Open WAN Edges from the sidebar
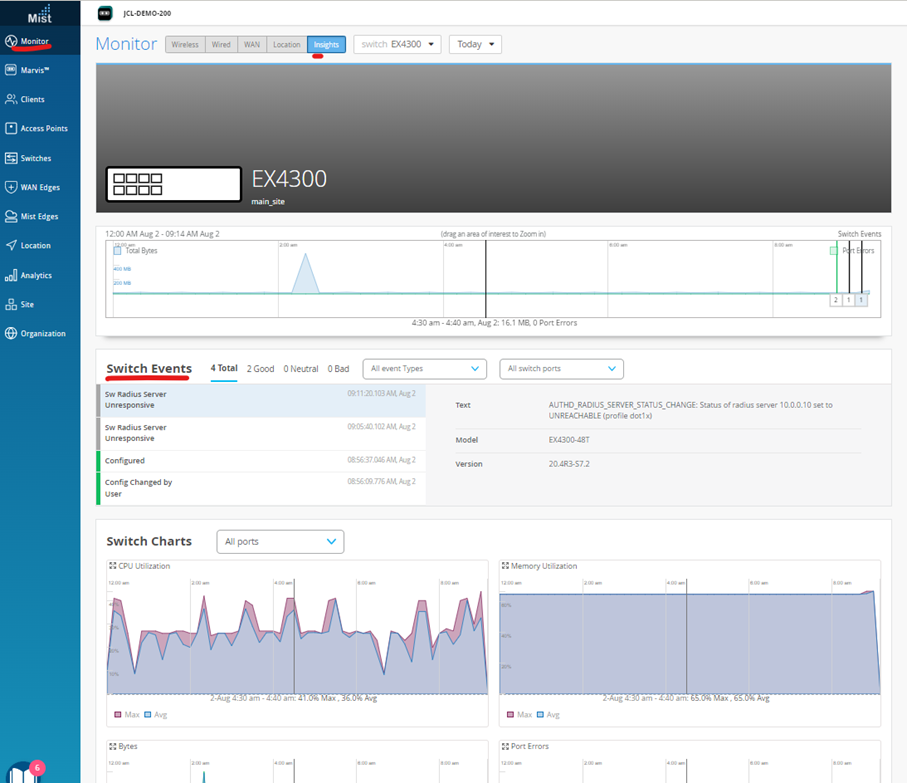 tap(40, 187)
